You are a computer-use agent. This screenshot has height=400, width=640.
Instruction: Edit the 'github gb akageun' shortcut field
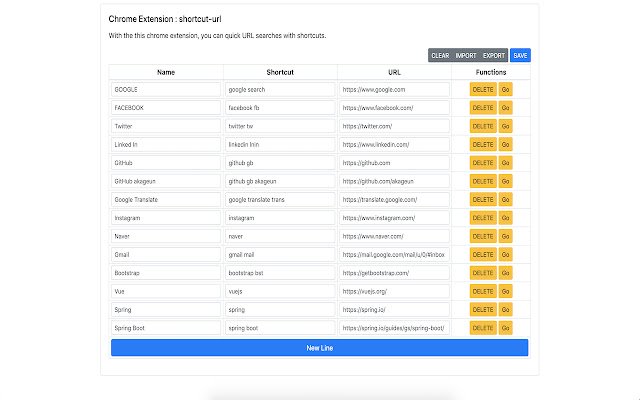pyautogui.click(x=280, y=181)
